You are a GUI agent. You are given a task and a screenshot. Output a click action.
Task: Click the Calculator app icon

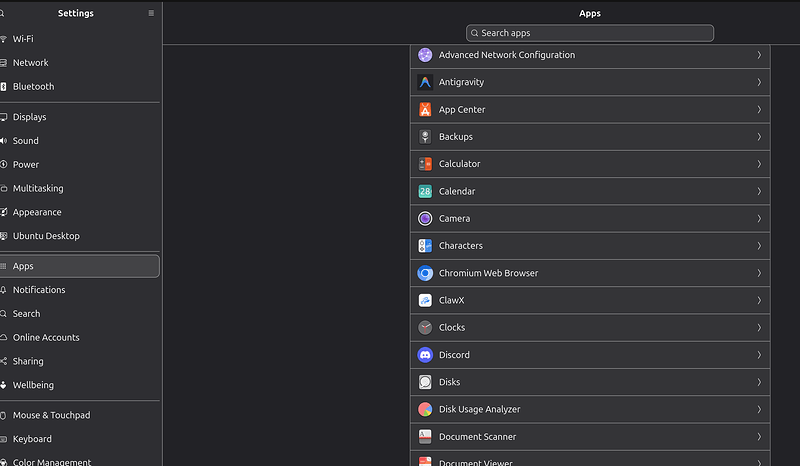point(425,164)
